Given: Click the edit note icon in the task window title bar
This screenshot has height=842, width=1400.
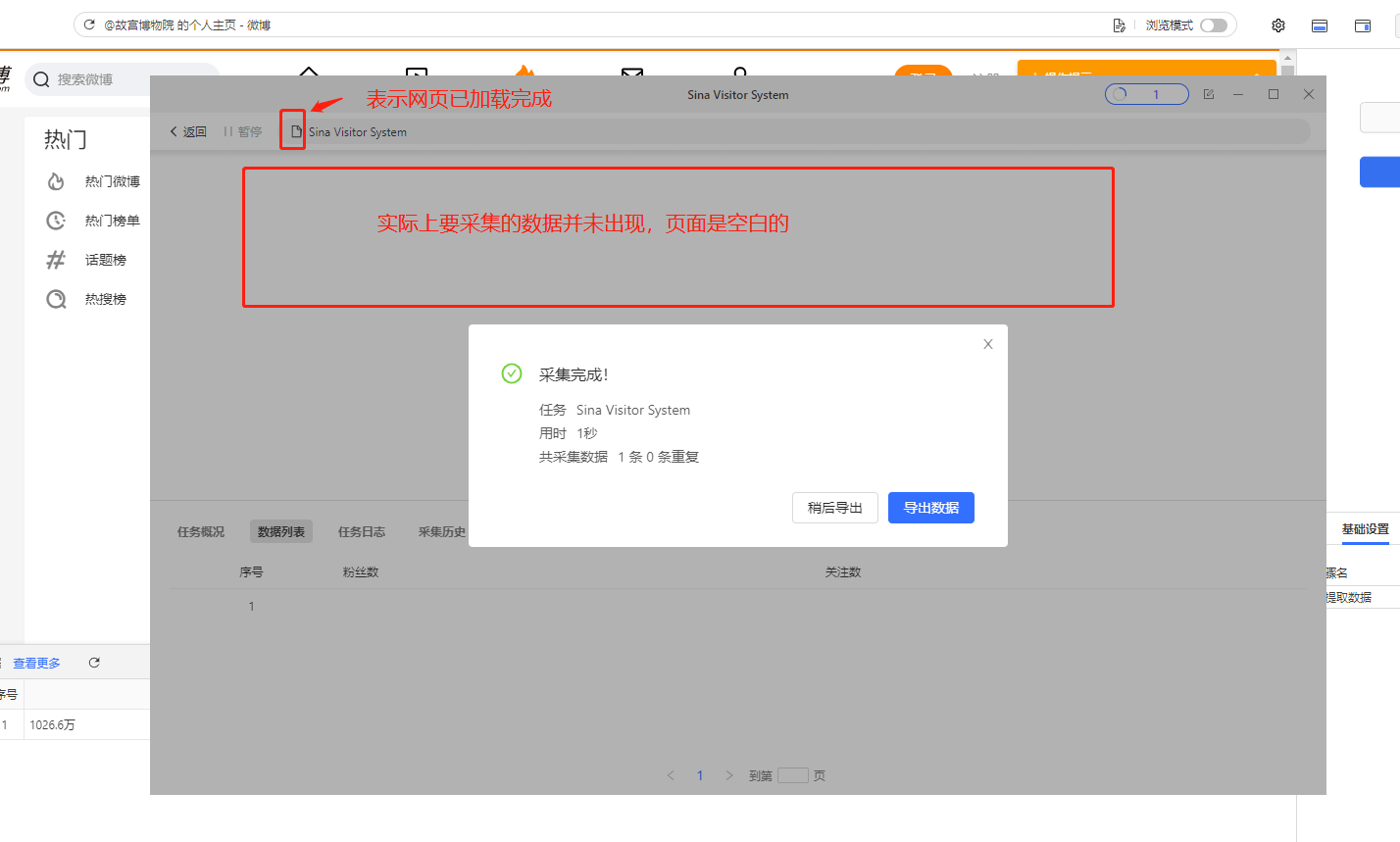Looking at the screenshot, I should click(1209, 94).
